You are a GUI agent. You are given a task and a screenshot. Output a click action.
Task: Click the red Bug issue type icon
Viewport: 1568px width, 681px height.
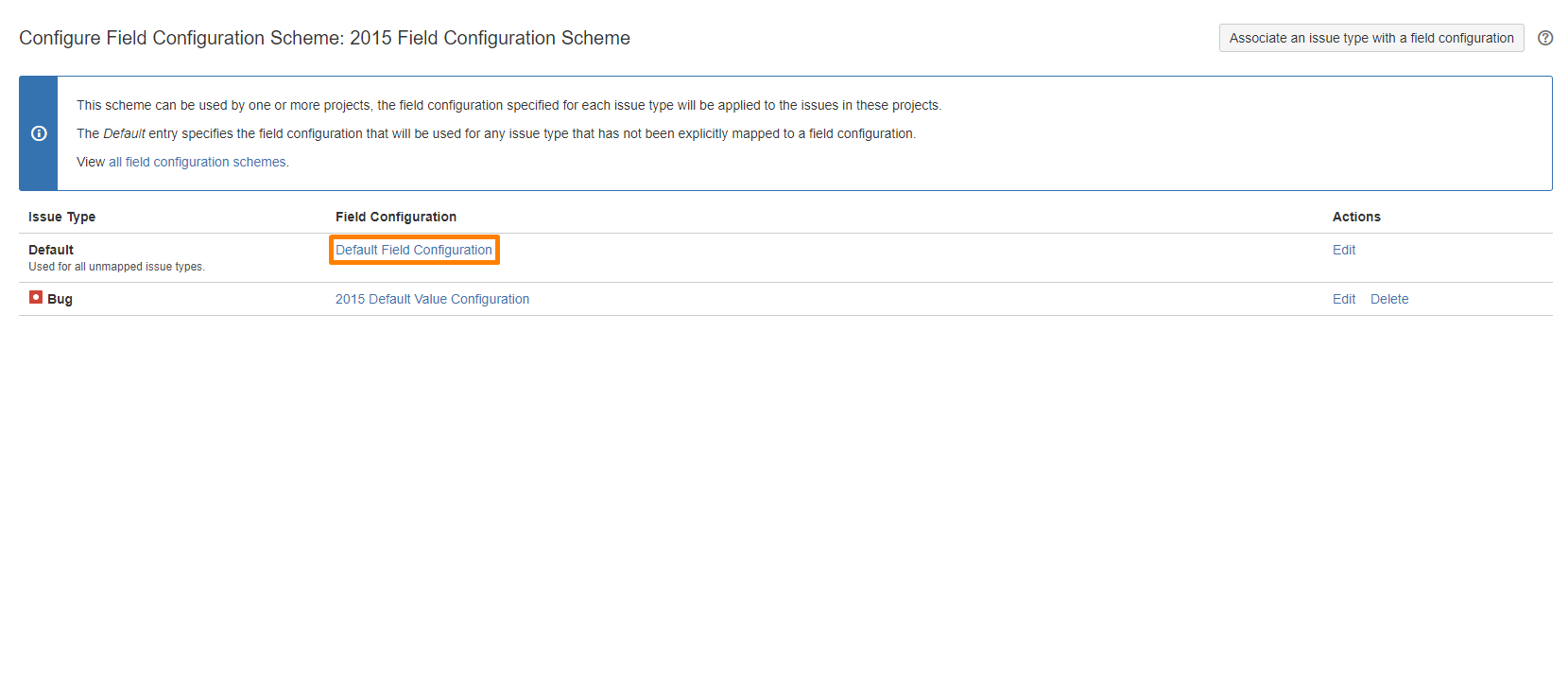tap(36, 297)
